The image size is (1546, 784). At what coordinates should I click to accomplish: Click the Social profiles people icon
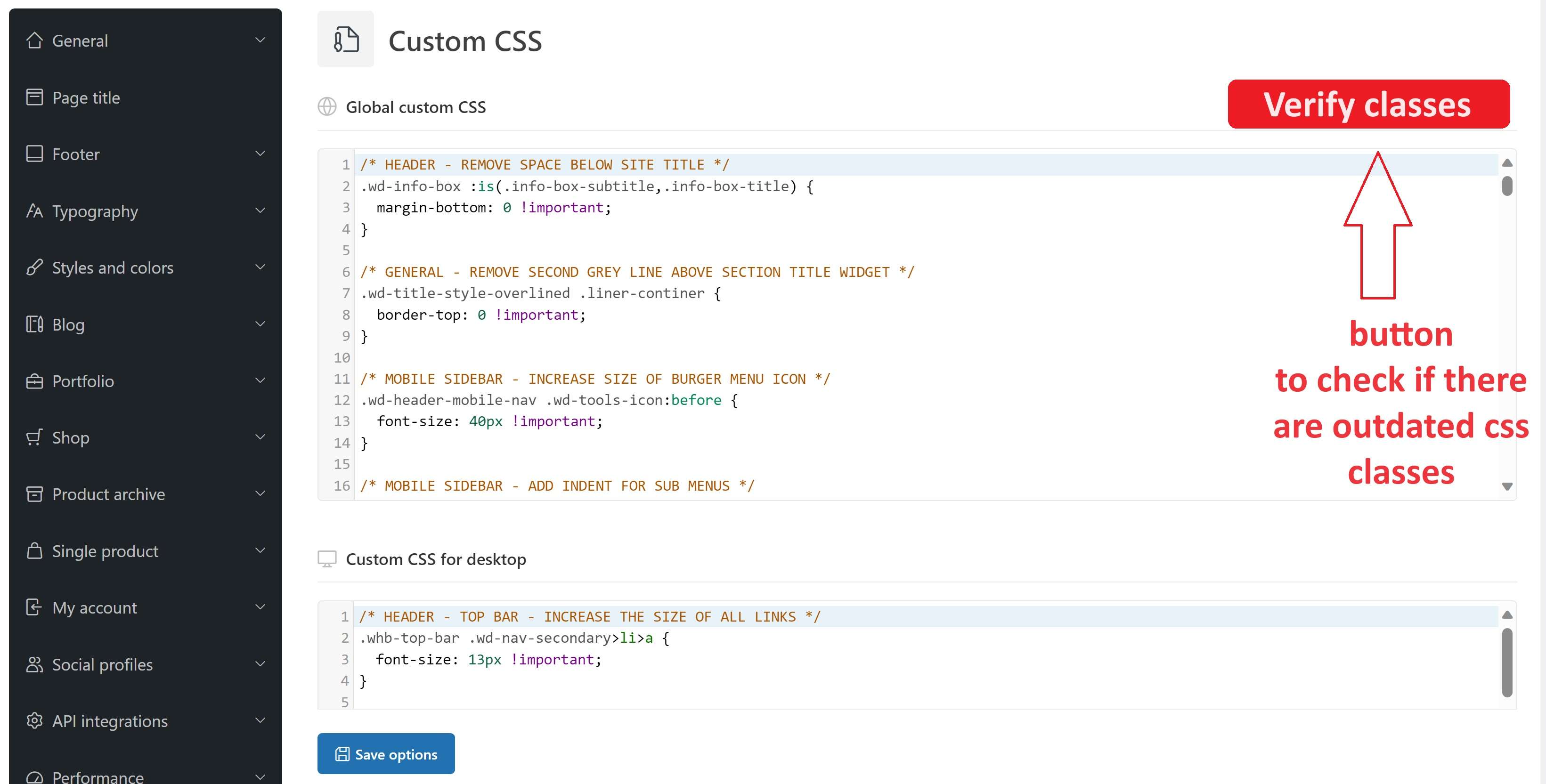[35, 664]
